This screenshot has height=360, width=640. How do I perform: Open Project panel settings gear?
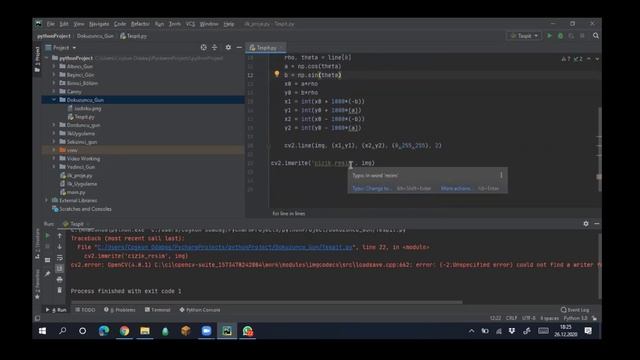[x=228, y=47]
